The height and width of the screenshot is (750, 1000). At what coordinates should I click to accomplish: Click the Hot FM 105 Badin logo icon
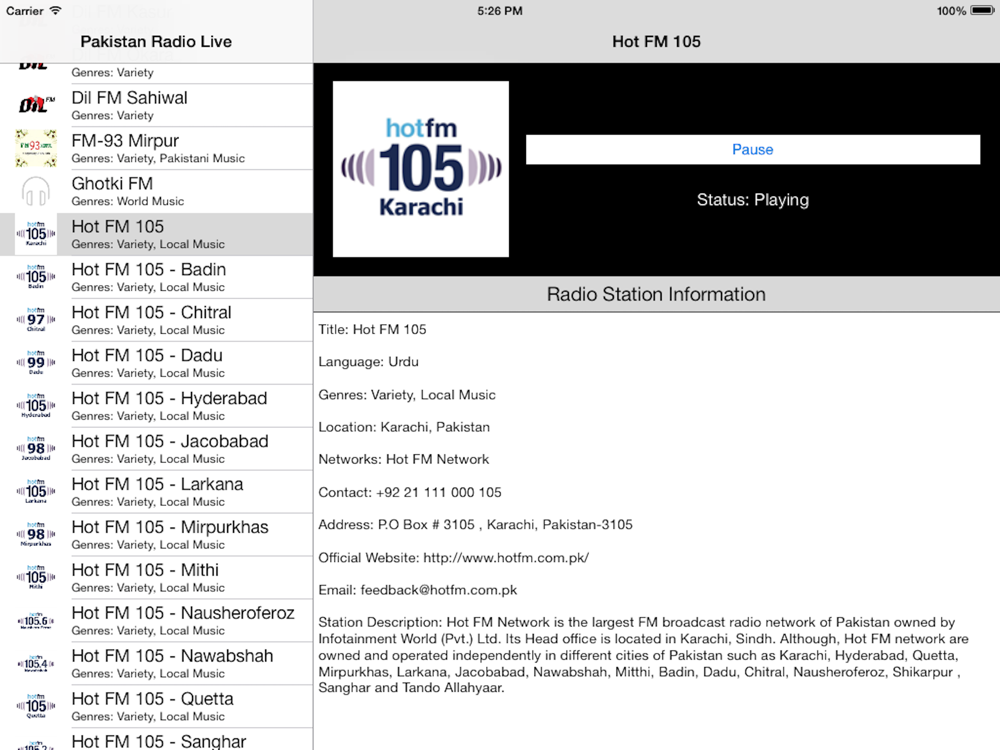[x=36, y=277]
